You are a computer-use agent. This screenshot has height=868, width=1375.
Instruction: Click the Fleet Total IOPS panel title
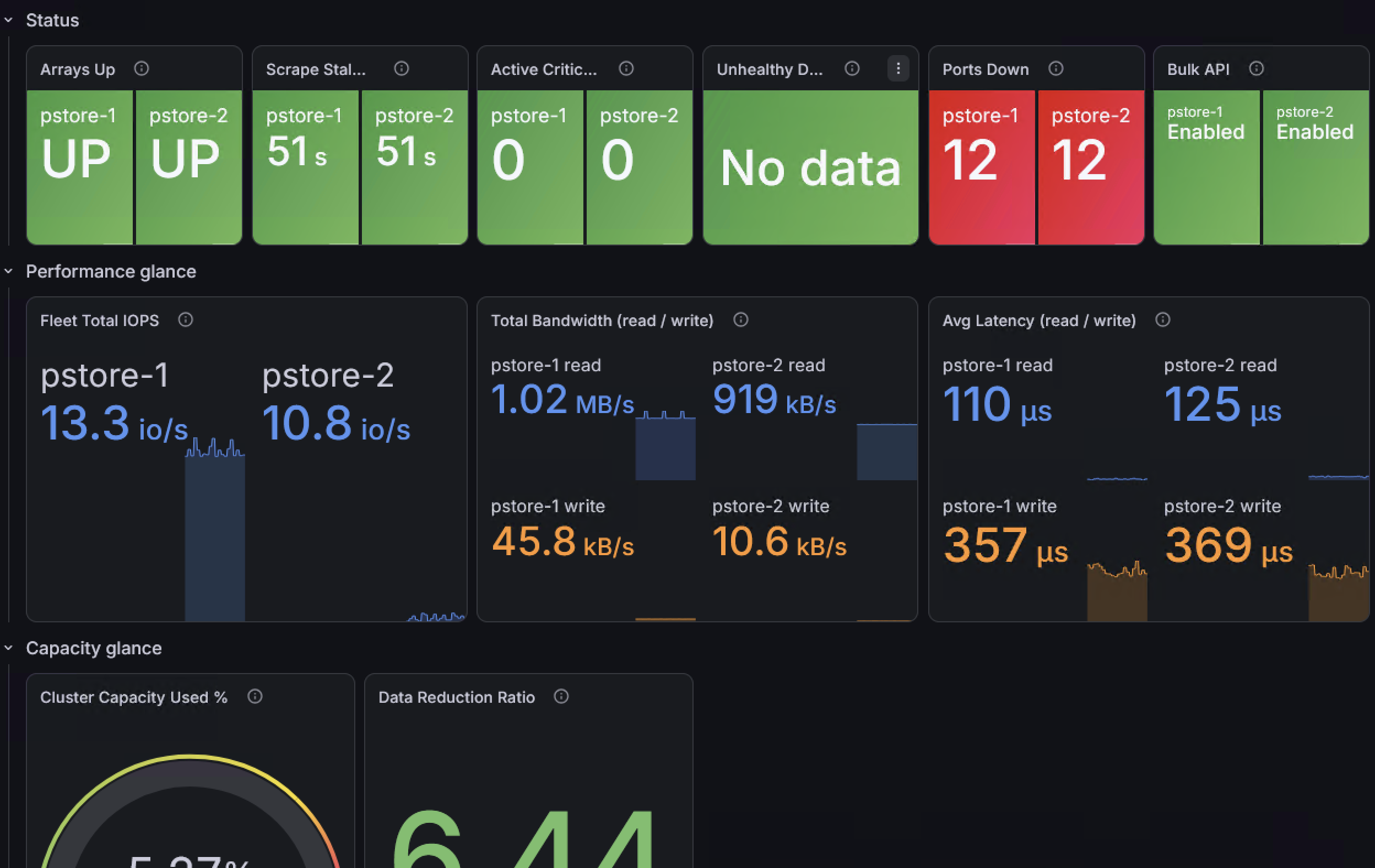pos(99,321)
